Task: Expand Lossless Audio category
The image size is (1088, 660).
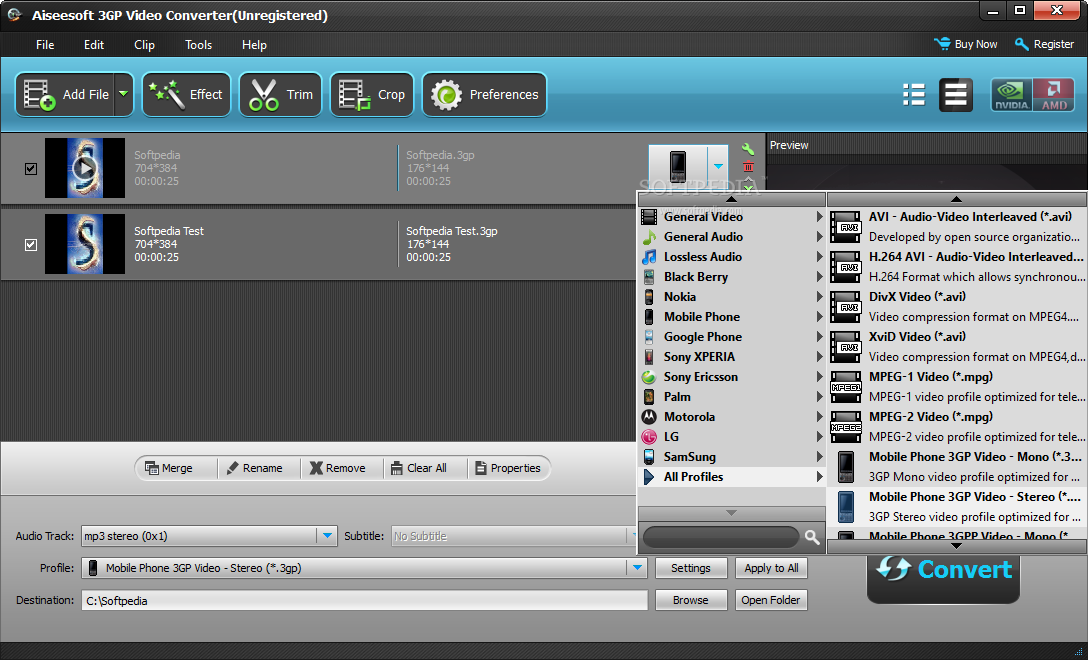Action: point(731,257)
